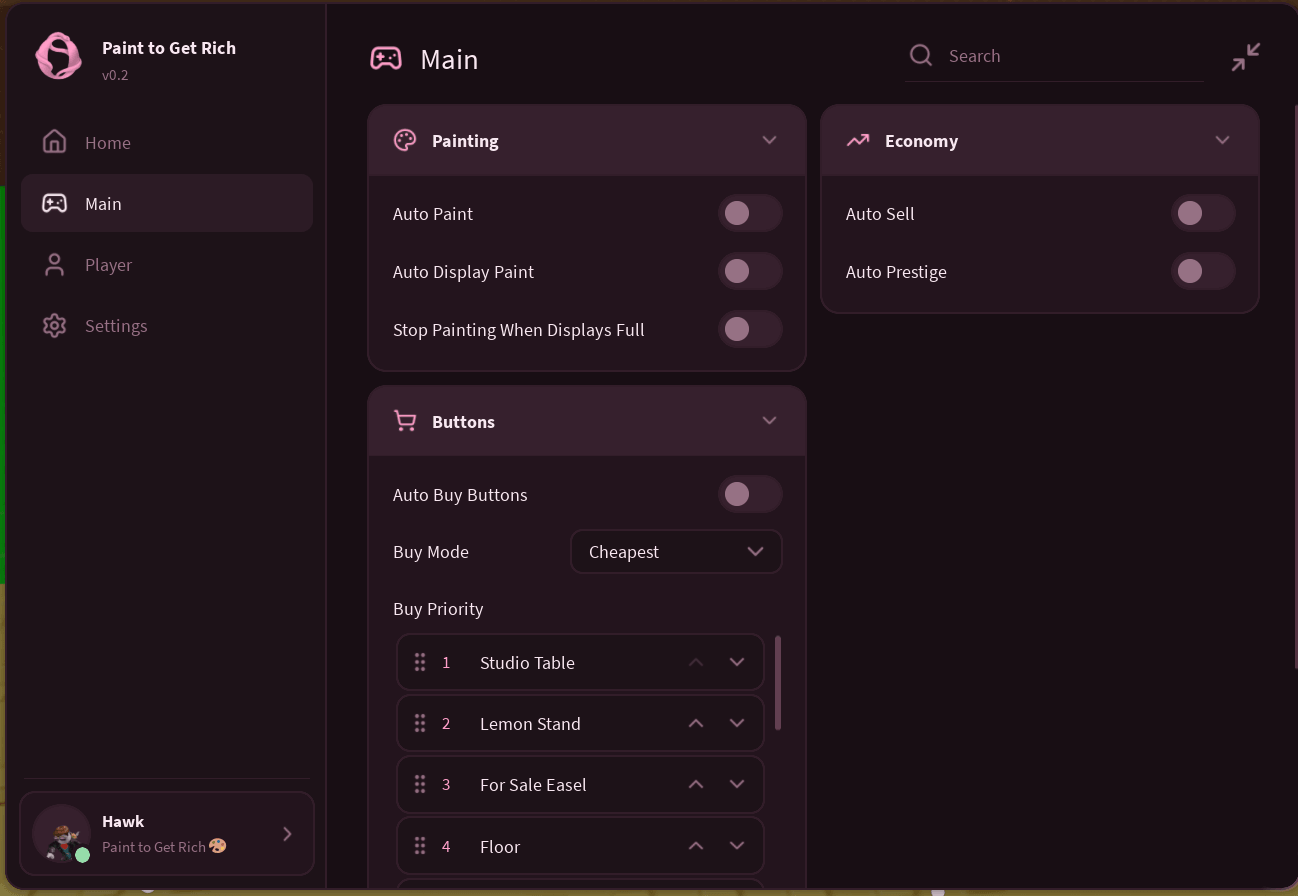
Task: Switch on Auto Sell
Action: click(1203, 213)
